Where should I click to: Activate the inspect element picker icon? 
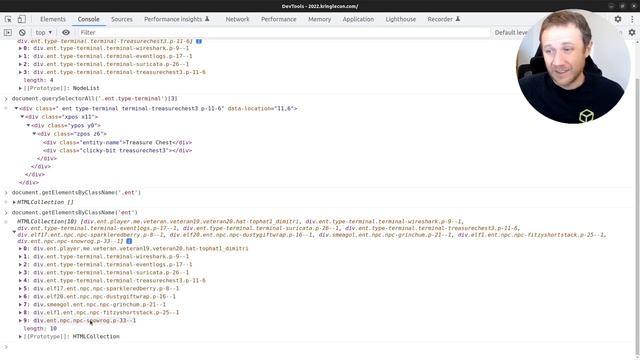point(8,19)
